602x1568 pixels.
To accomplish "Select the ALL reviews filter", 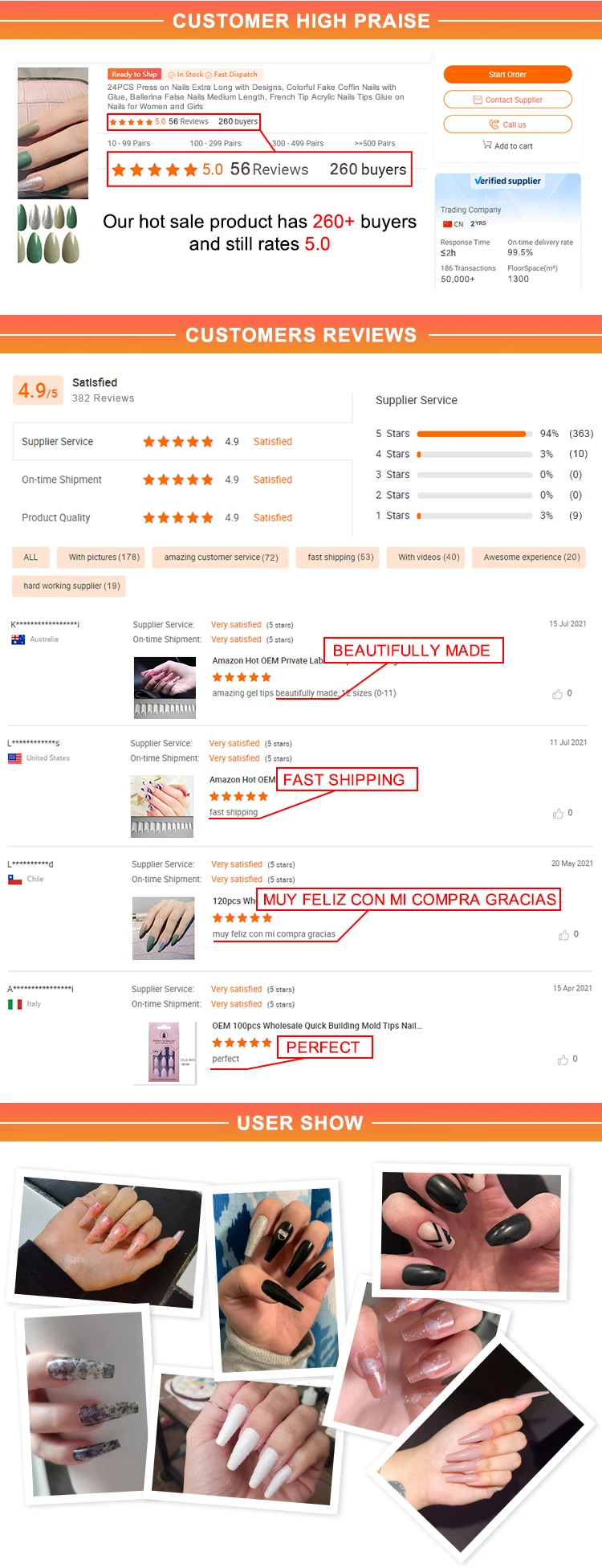I will [x=31, y=557].
